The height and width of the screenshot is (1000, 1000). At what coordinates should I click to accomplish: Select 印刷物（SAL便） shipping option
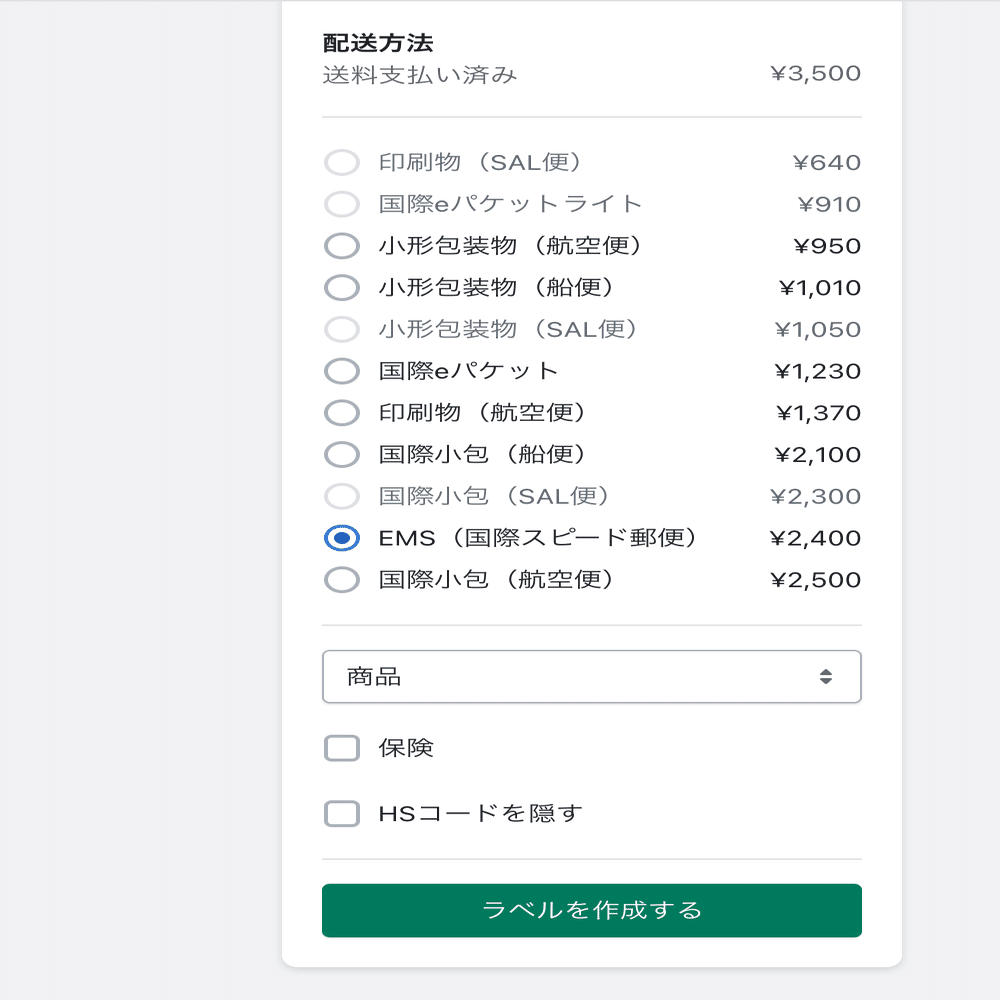click(342, 163)
